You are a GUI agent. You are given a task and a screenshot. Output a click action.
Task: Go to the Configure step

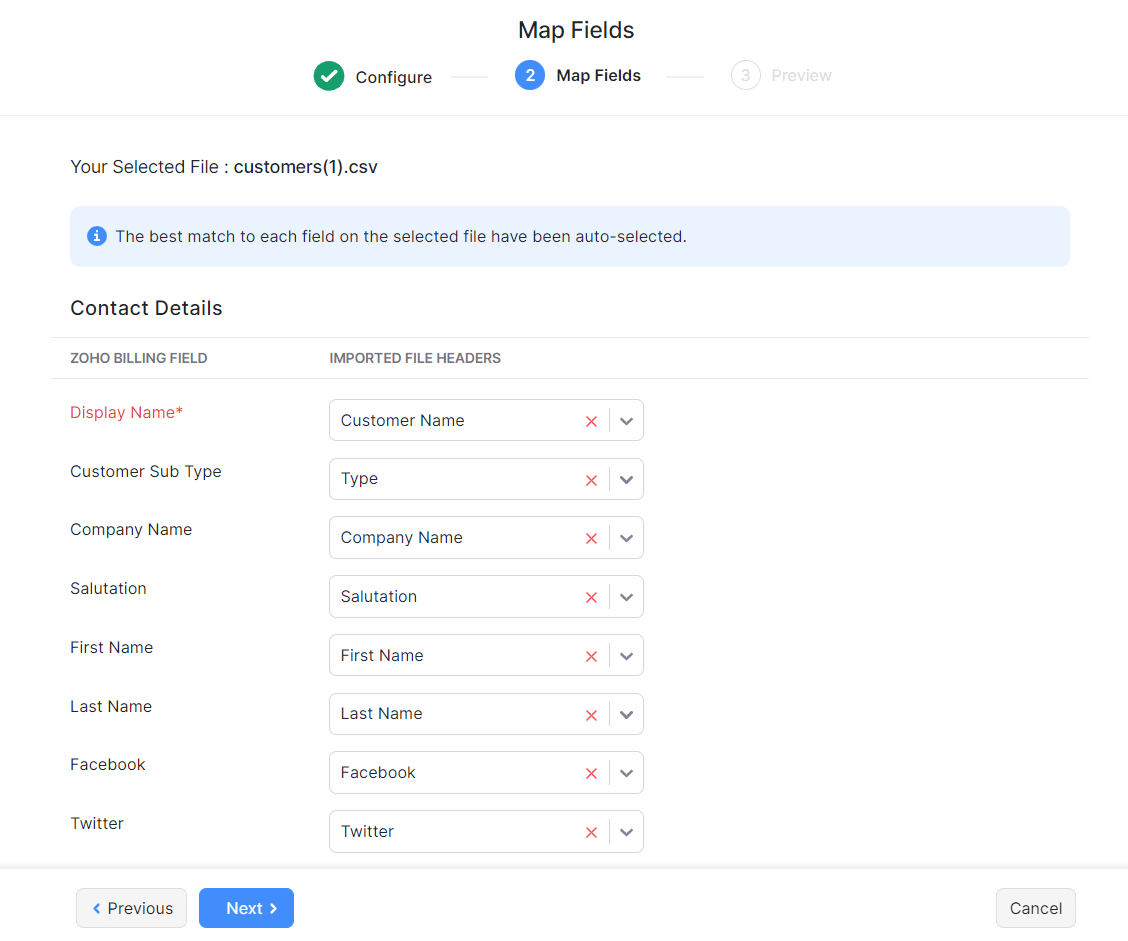[x=393, y=77]
